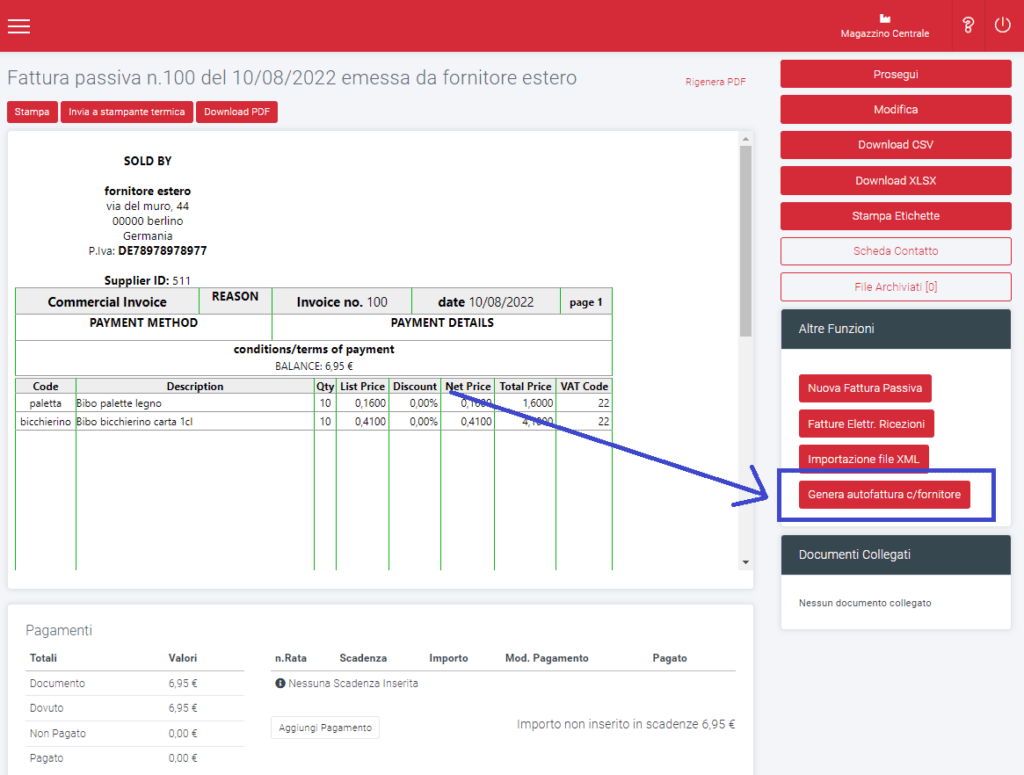Click the 'Non Pagato' totals row
Screen dimensions: 1024x775
135,733
